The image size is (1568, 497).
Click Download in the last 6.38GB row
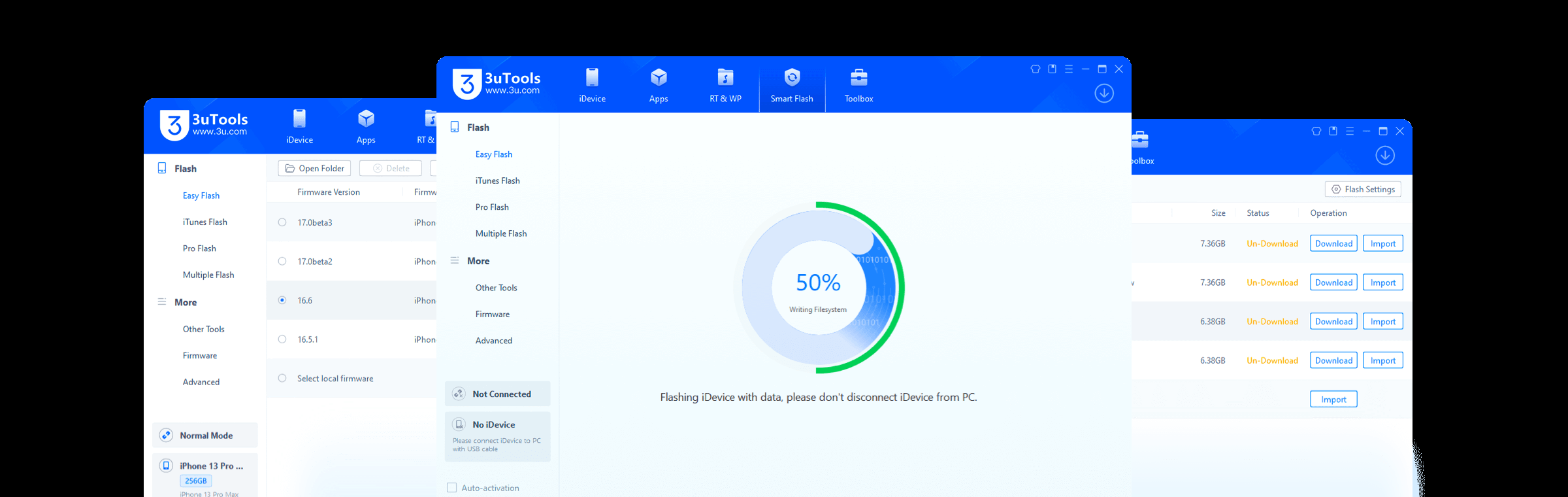tap(1333, 360)
